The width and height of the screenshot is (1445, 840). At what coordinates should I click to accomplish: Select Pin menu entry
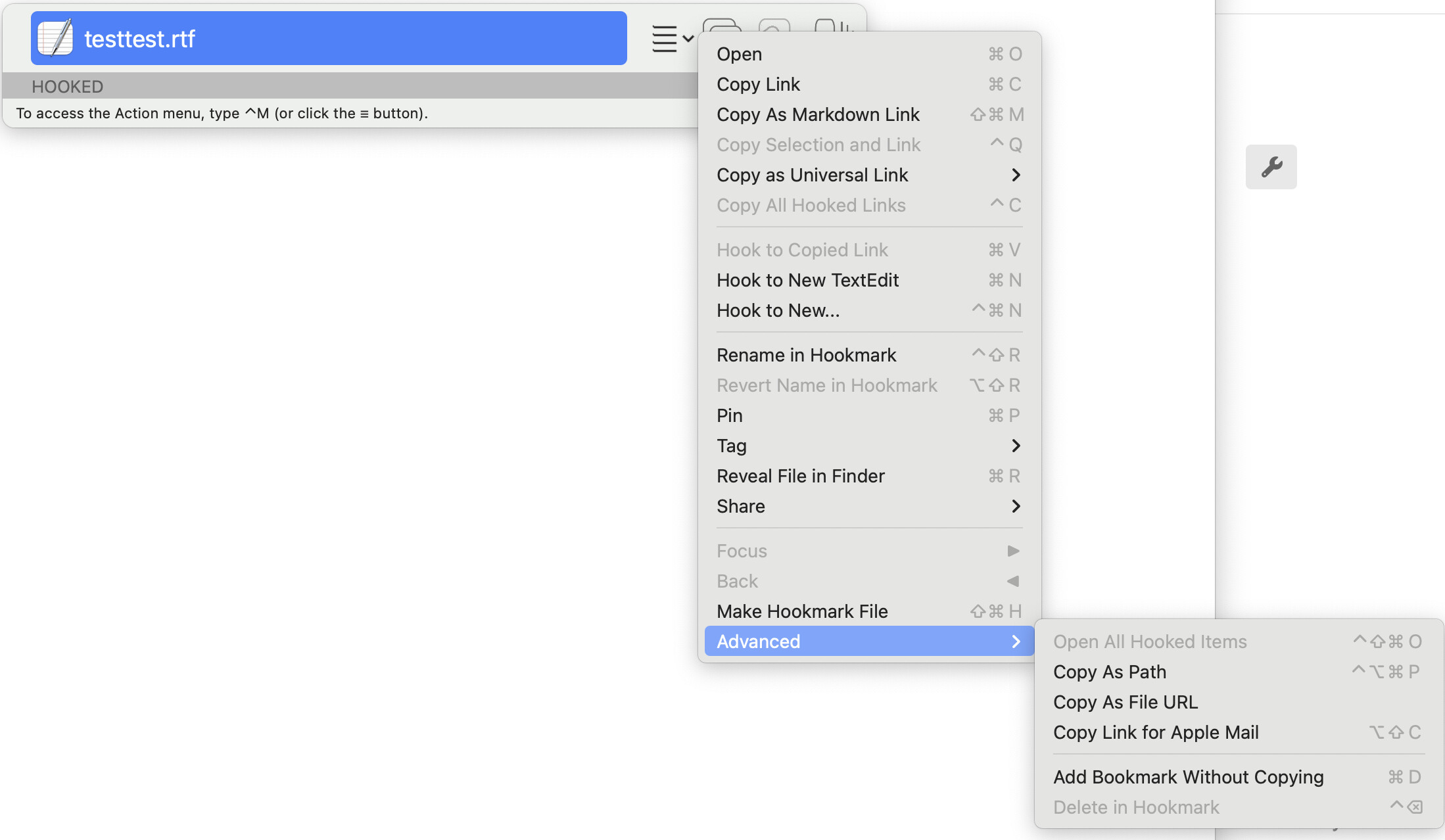click(730, 415)
